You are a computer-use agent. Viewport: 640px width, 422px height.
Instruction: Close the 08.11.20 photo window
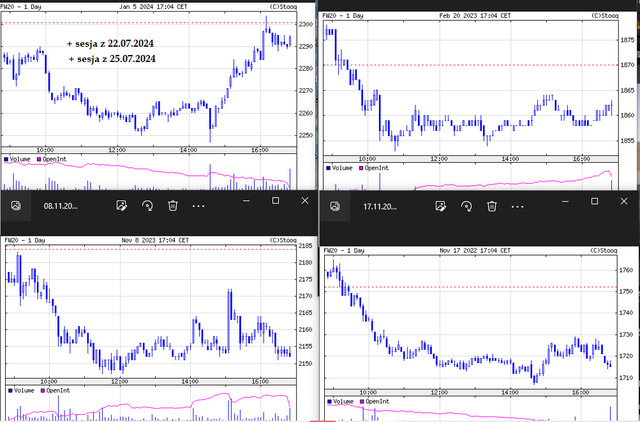(305, 201)
